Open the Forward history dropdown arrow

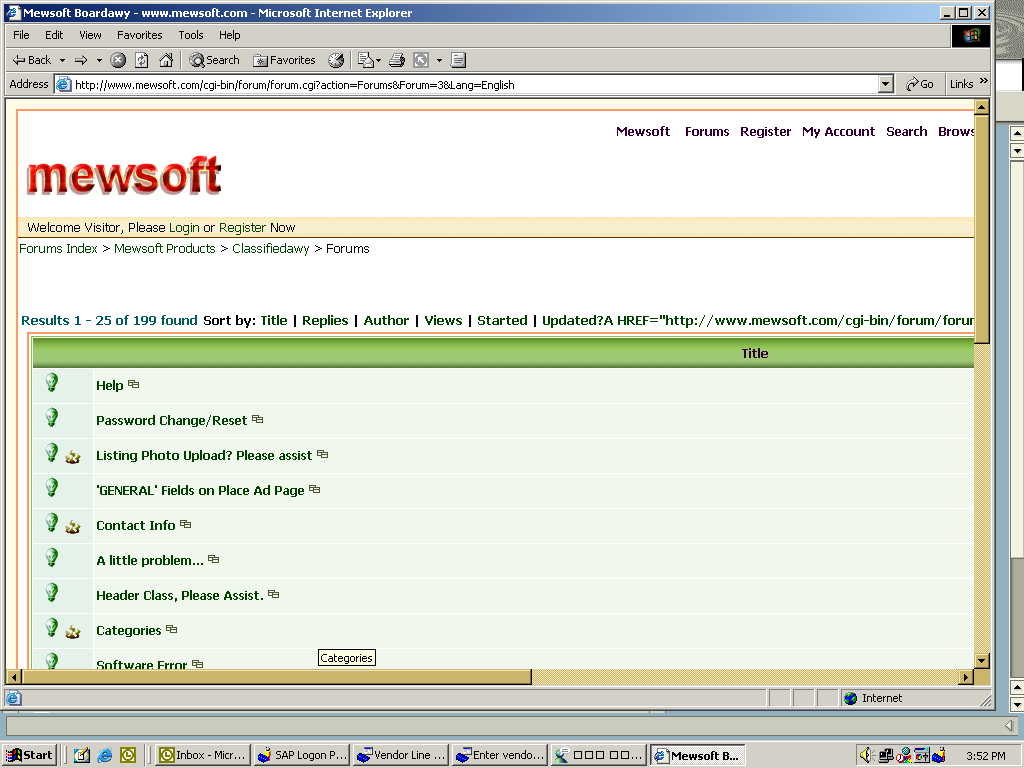point(99,61)
